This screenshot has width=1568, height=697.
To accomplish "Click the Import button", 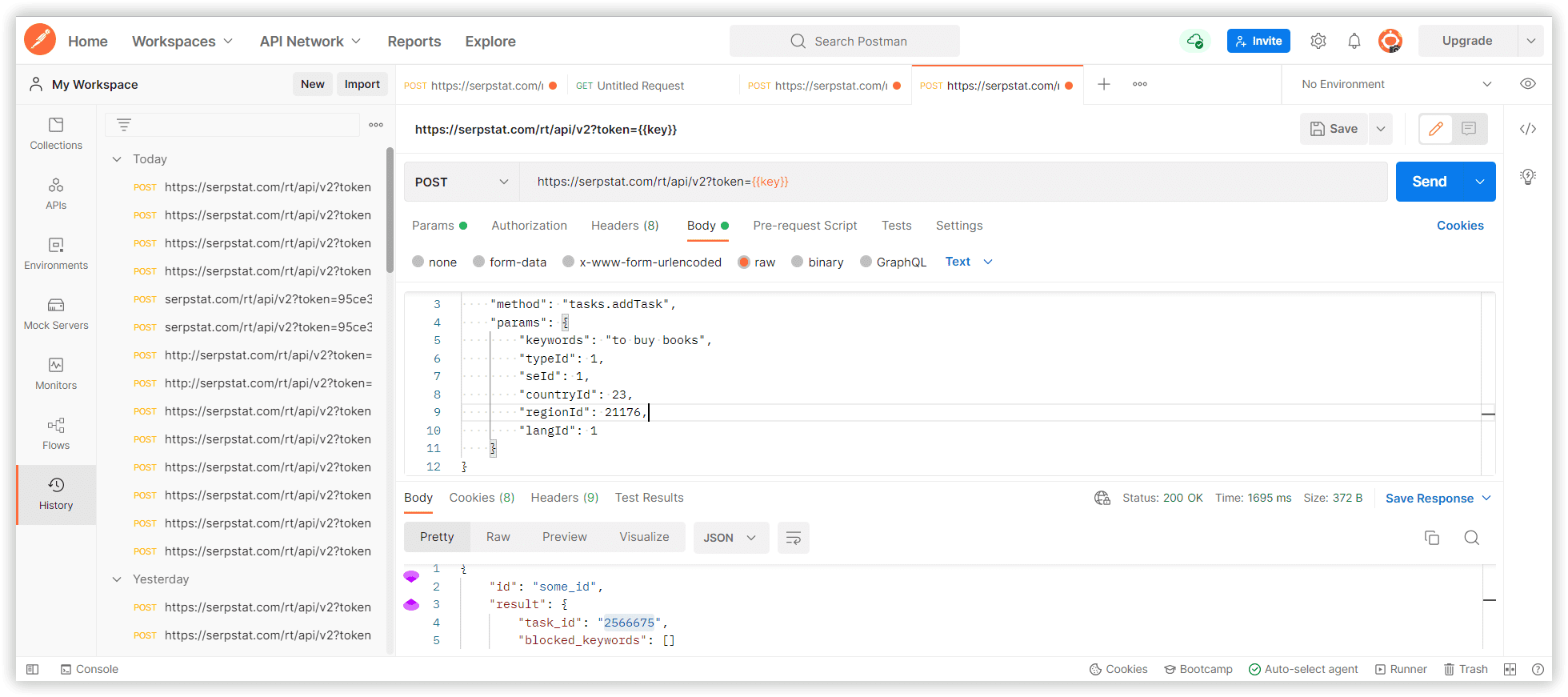I will point(362,84).
